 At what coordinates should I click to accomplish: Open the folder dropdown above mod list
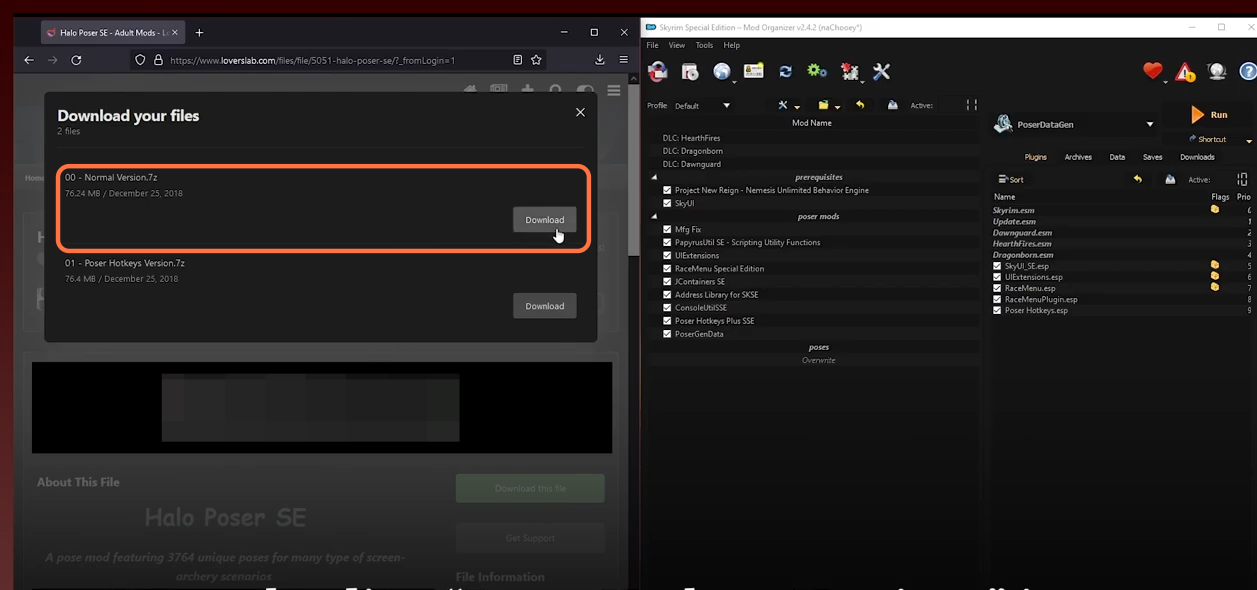828,105
